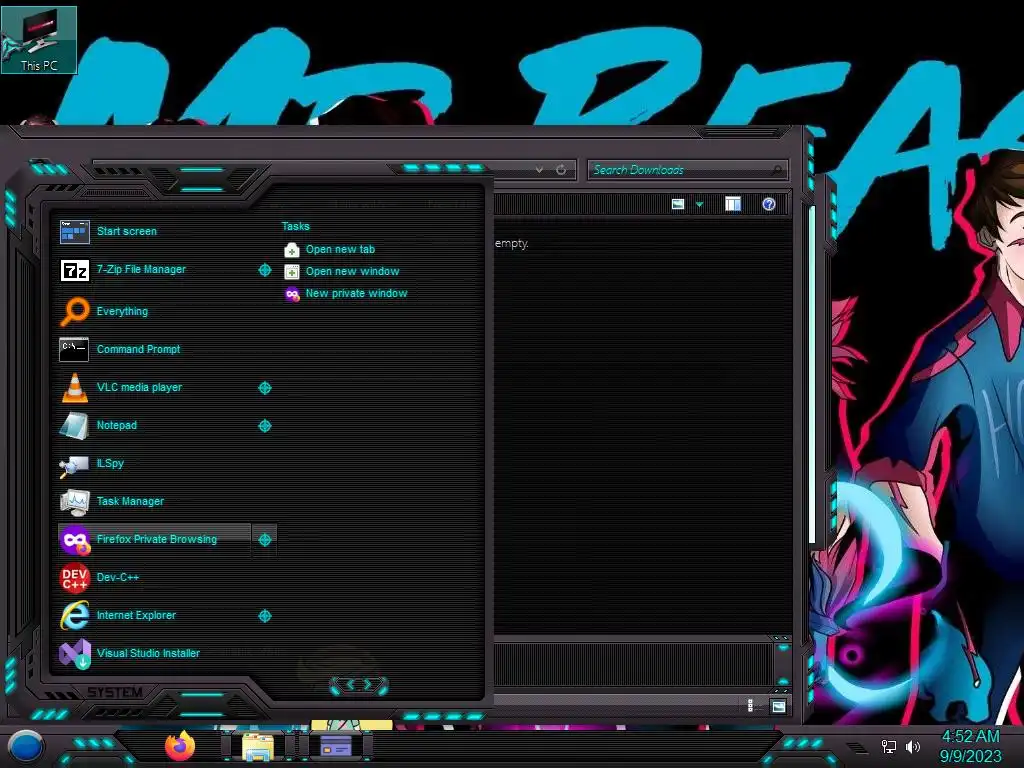Refresh the Downloads folder in Explorer
This screenshot has width=1024, height=768.
point(561,170)
